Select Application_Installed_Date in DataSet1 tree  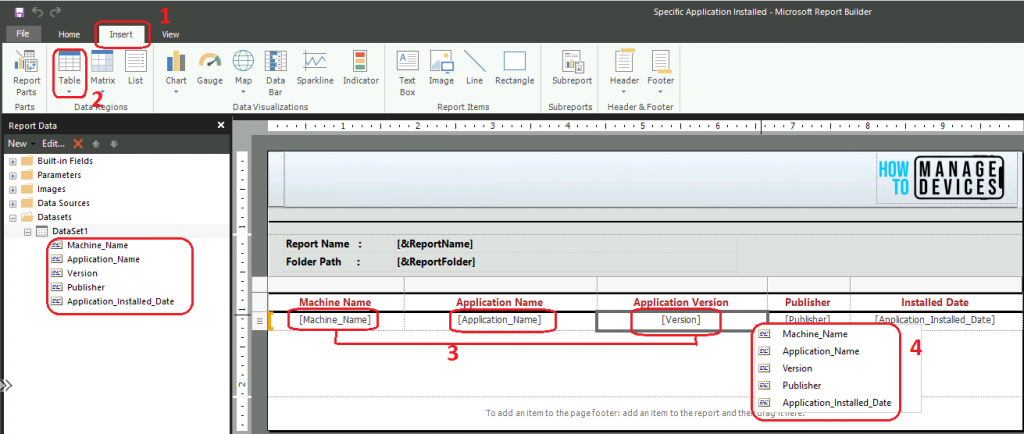click(x=121, y=302)
